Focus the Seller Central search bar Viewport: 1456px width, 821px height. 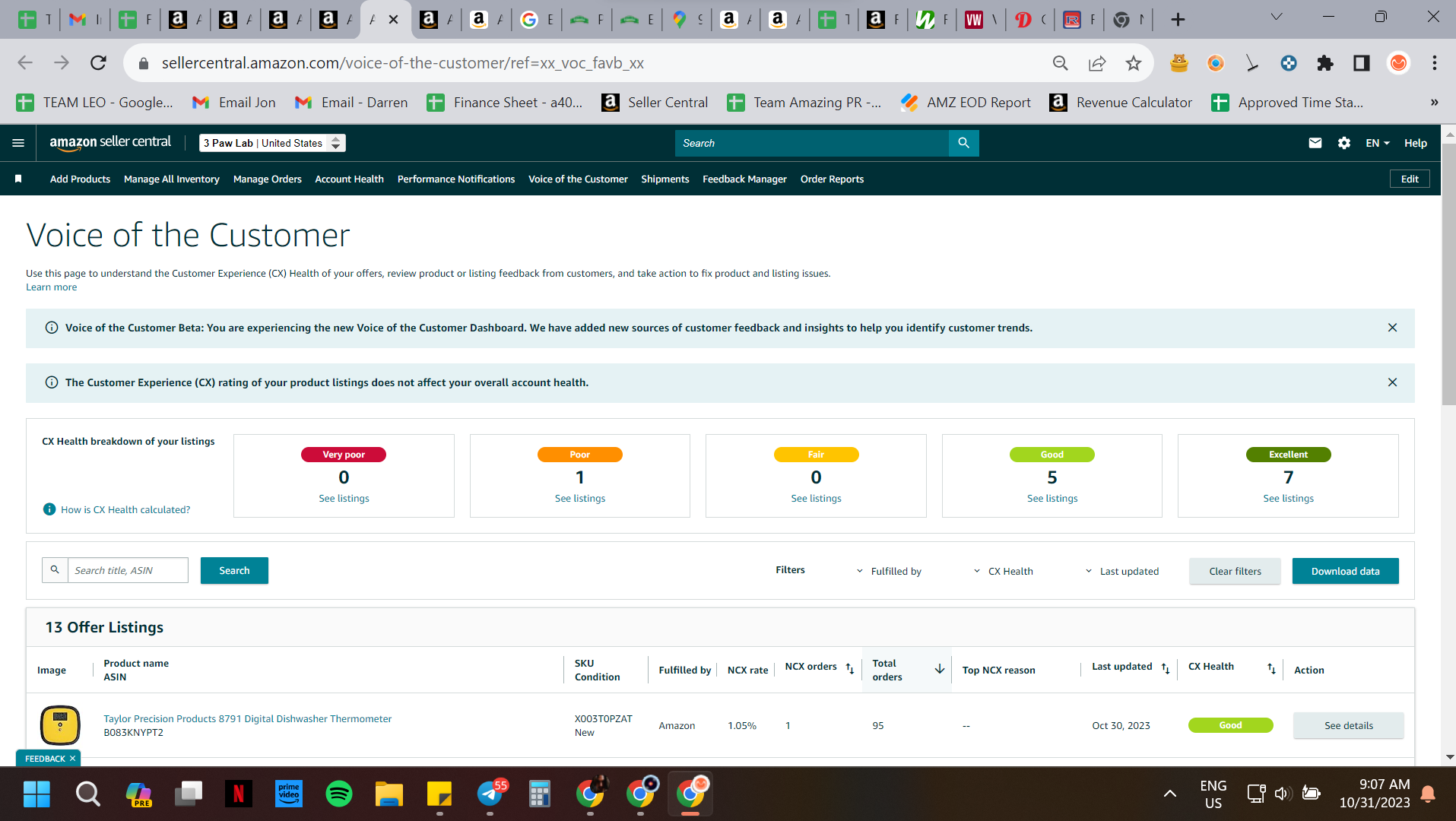(x=811, y=143)
